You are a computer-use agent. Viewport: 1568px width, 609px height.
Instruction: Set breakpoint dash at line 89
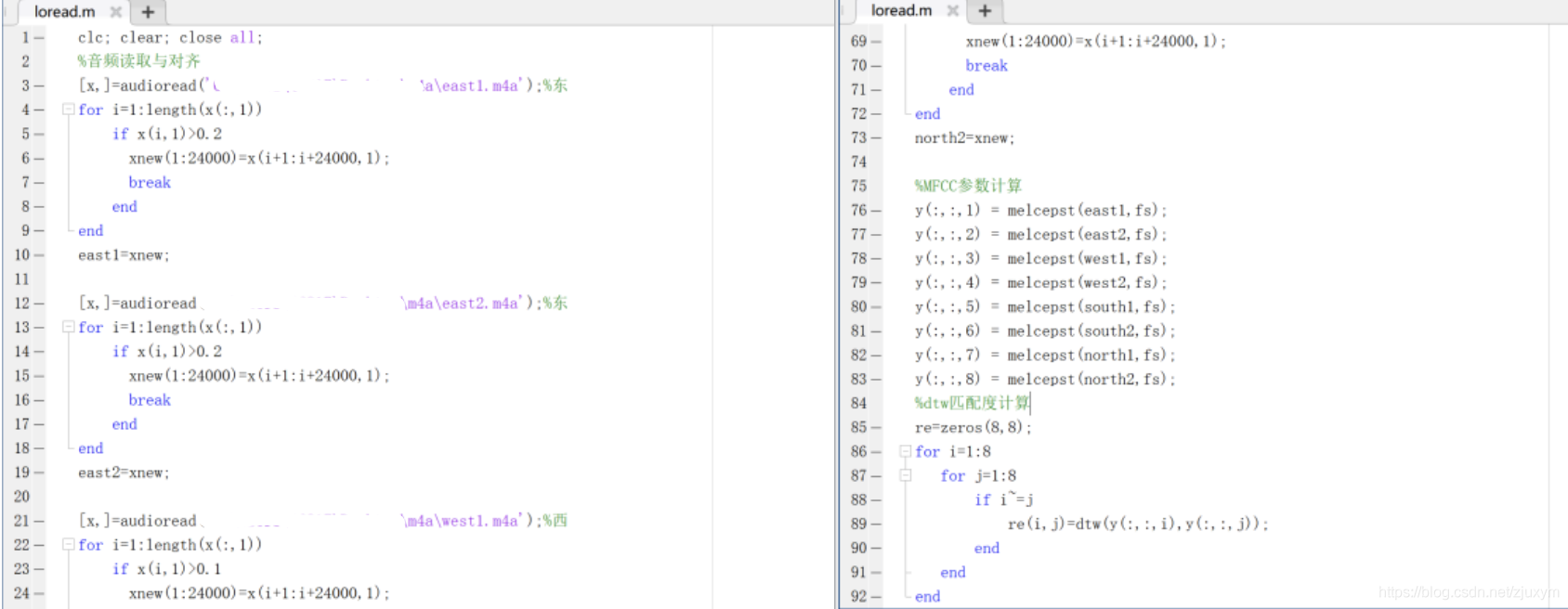point(876,524)
